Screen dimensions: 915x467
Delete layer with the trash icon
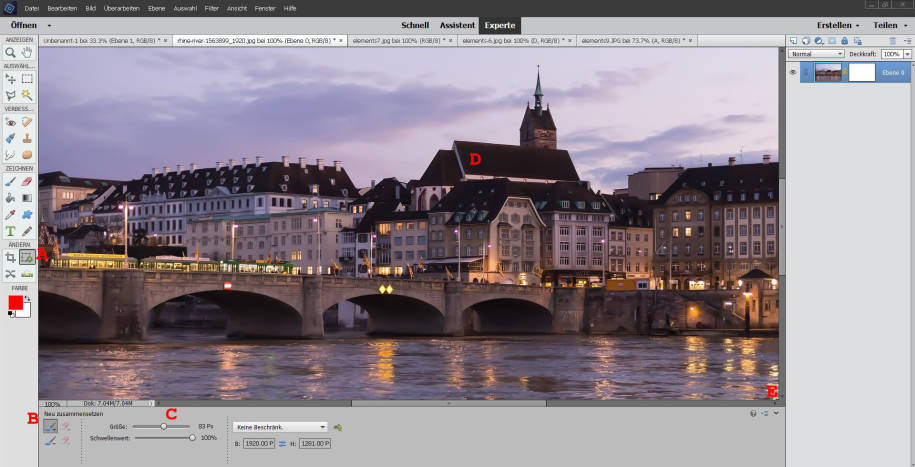[x=893, y=41]
